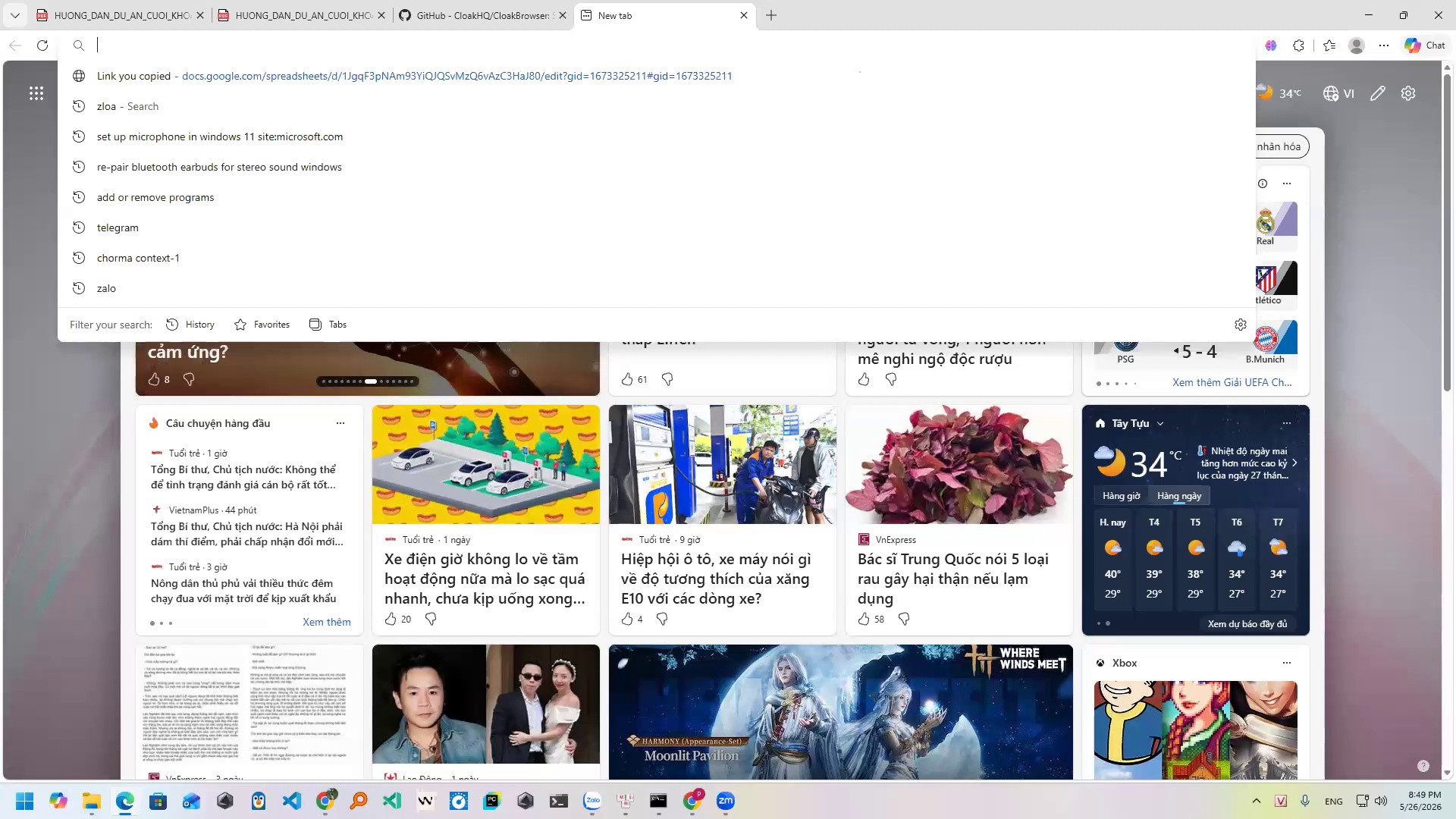Open search suggestion settings gear
Image resolution: width=1456 pixels, height=819 pixels.
click(1241, 325)
